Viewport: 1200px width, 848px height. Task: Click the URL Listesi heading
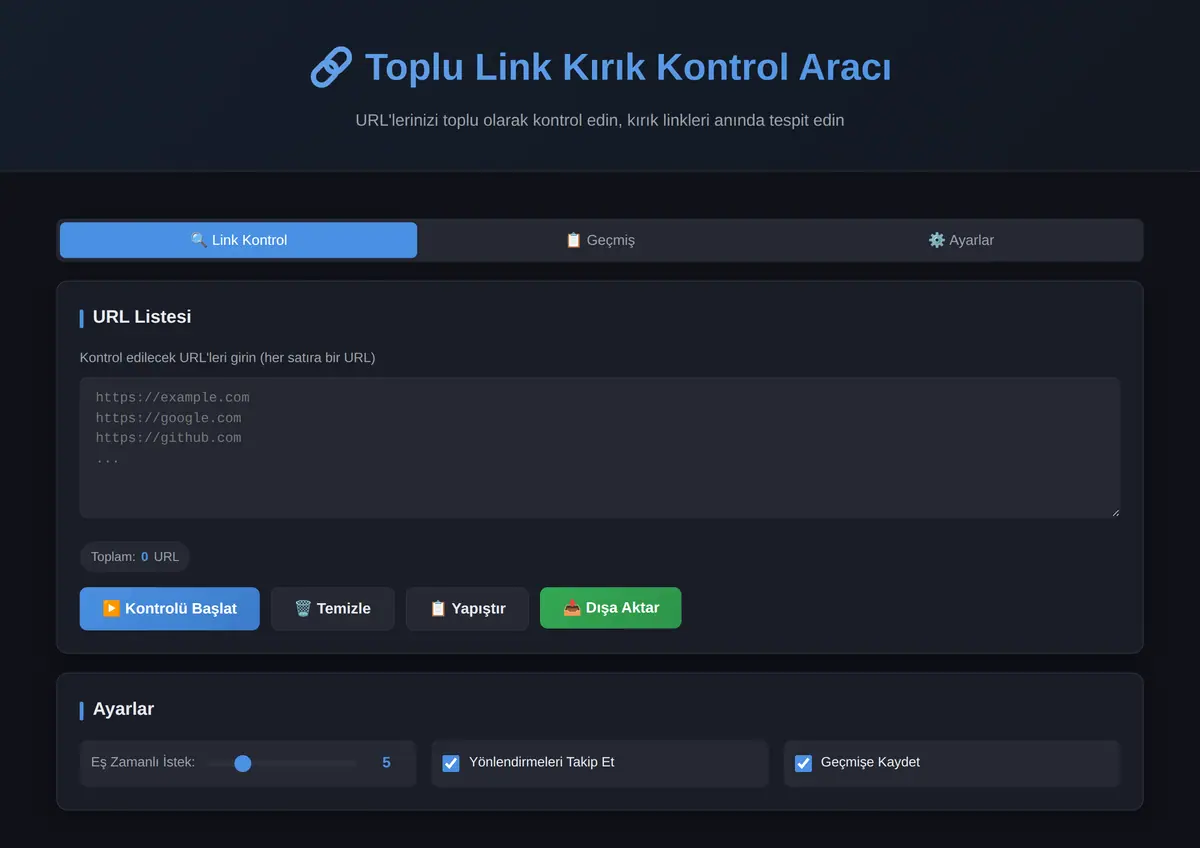(x=142, y=317)
